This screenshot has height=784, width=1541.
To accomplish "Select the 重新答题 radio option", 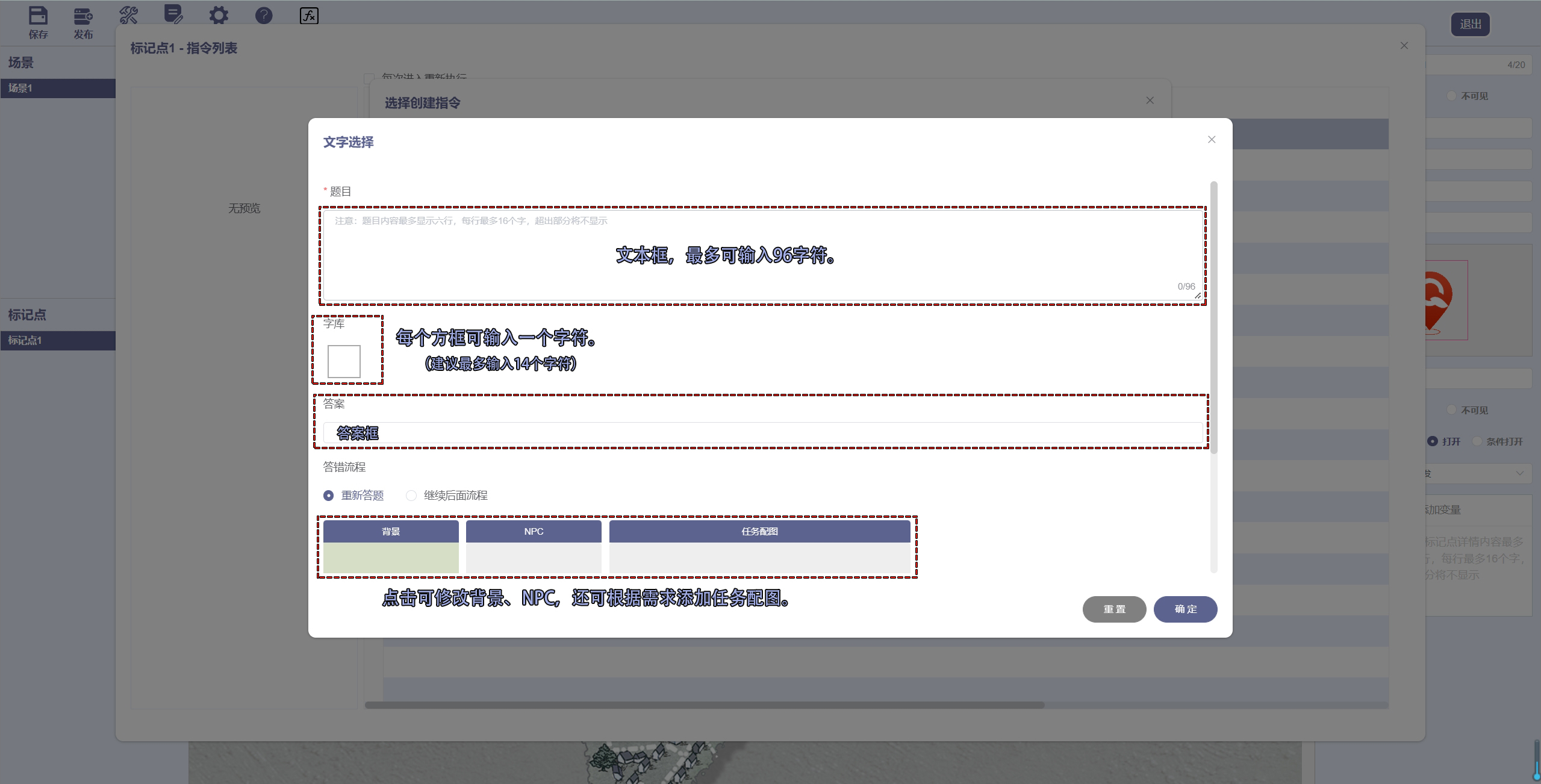I will tap(328, 496).
